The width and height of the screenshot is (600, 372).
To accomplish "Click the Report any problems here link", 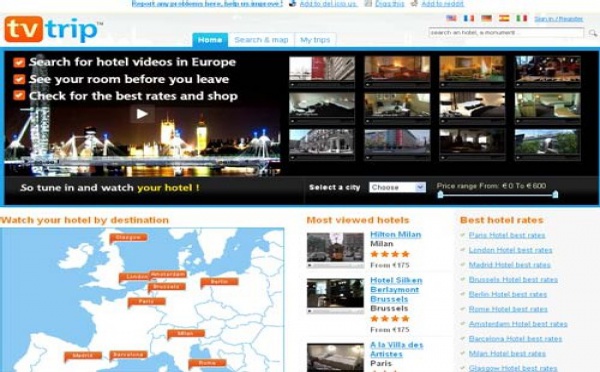I will (207, 3).
